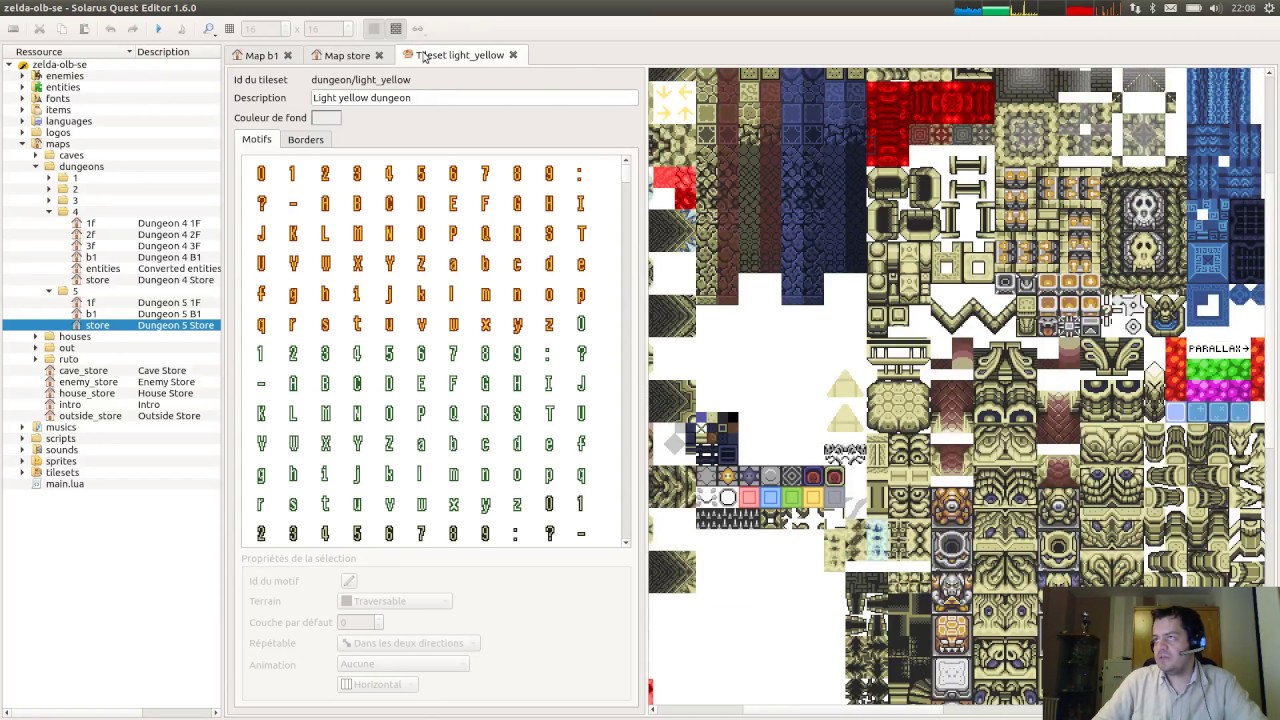Close the Map b1 tab
Viewport: 1280px width, 720px height.
point(287,55)
